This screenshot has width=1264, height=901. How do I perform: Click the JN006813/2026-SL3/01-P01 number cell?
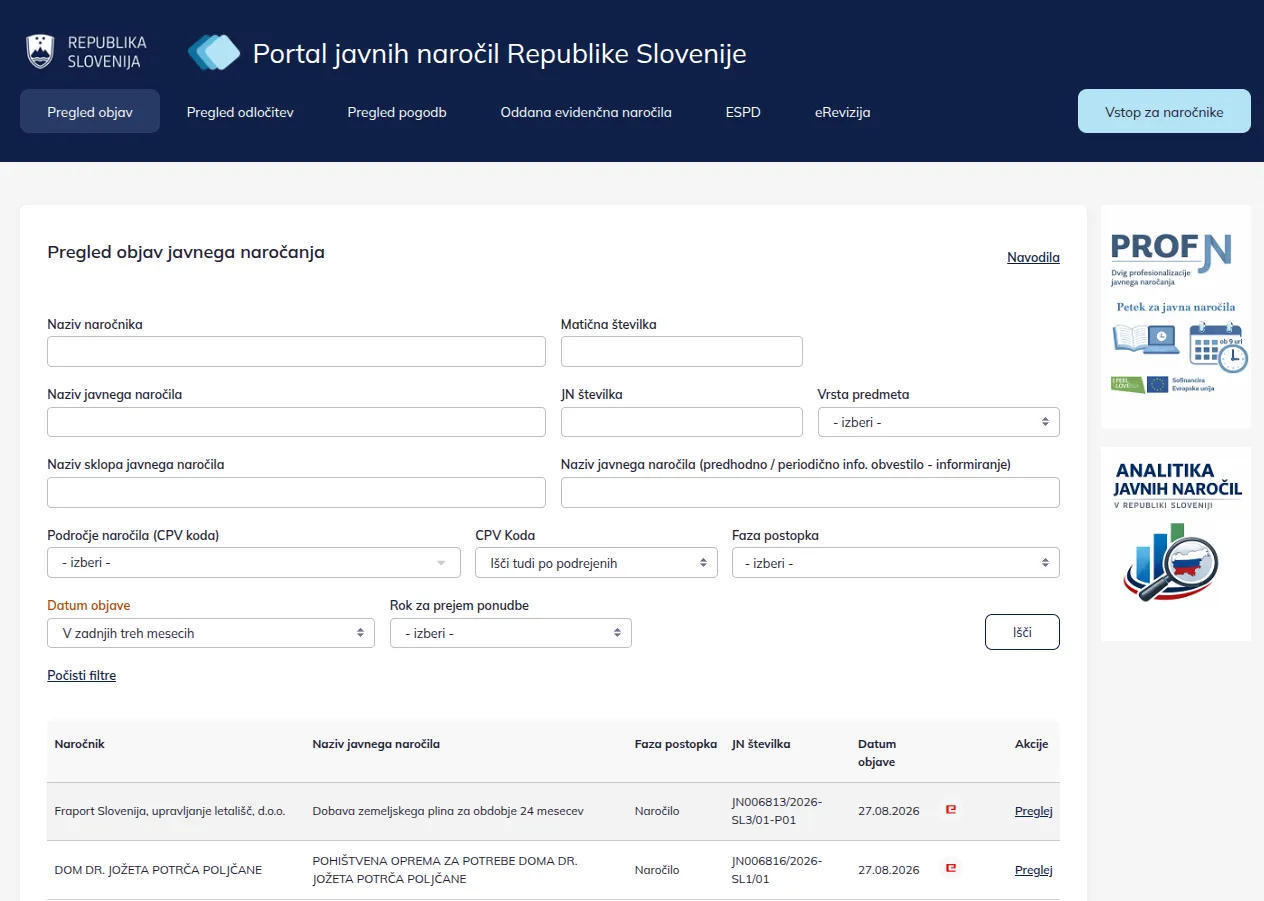point(777,811)
